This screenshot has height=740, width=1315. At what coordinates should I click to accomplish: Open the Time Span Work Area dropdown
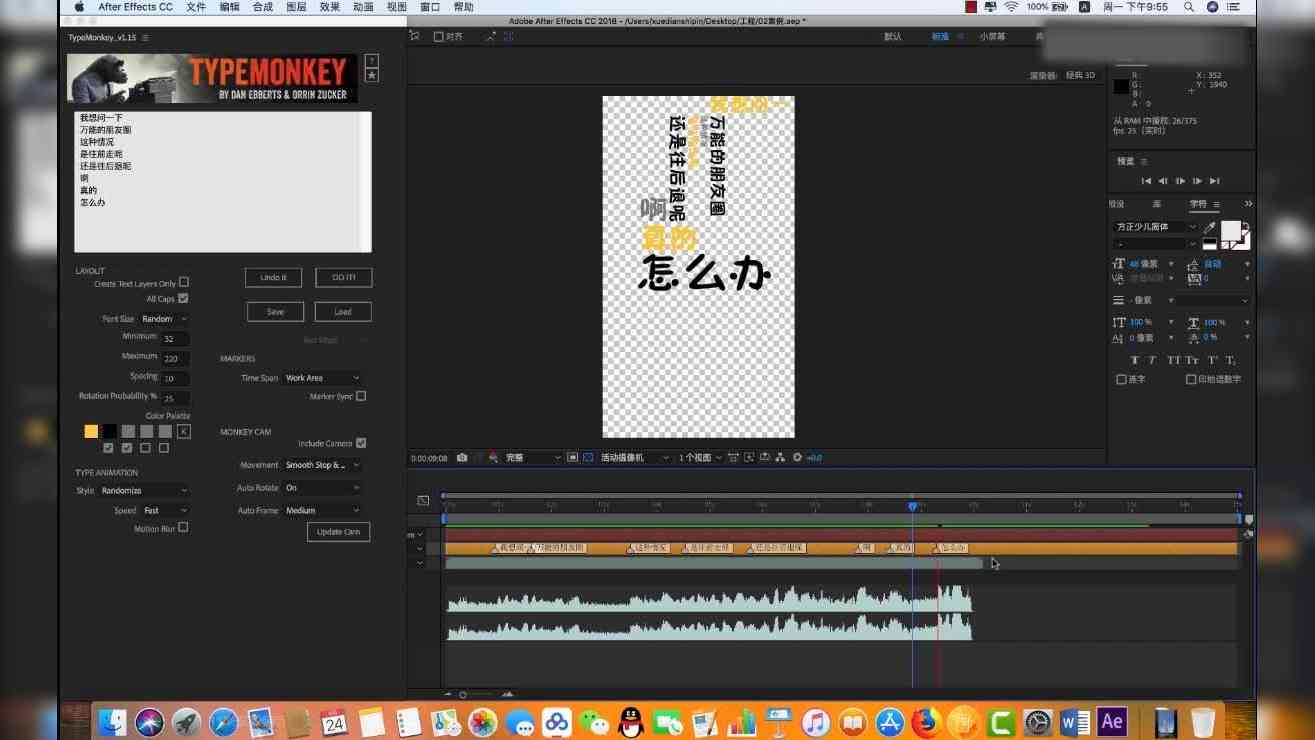click(x=322, y=378)
